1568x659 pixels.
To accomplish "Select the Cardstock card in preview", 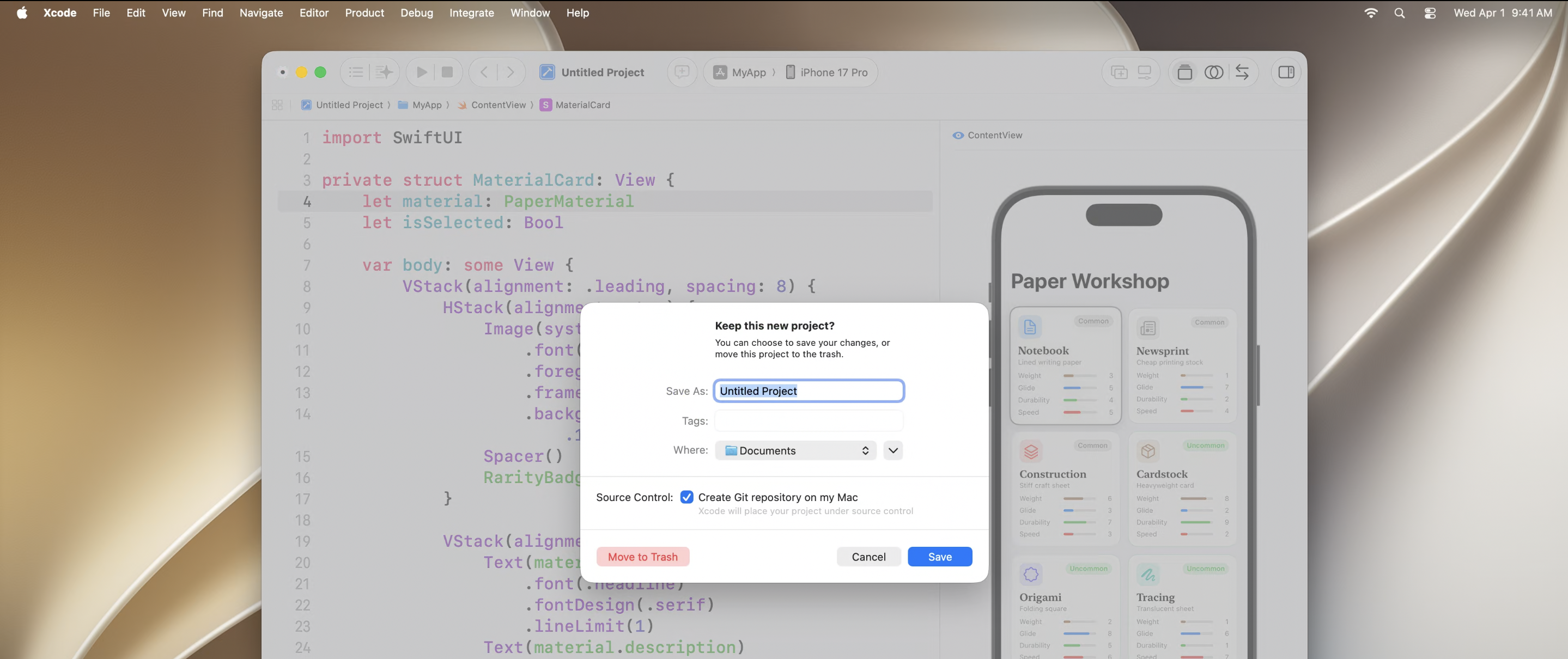I will coord(1182,488).
